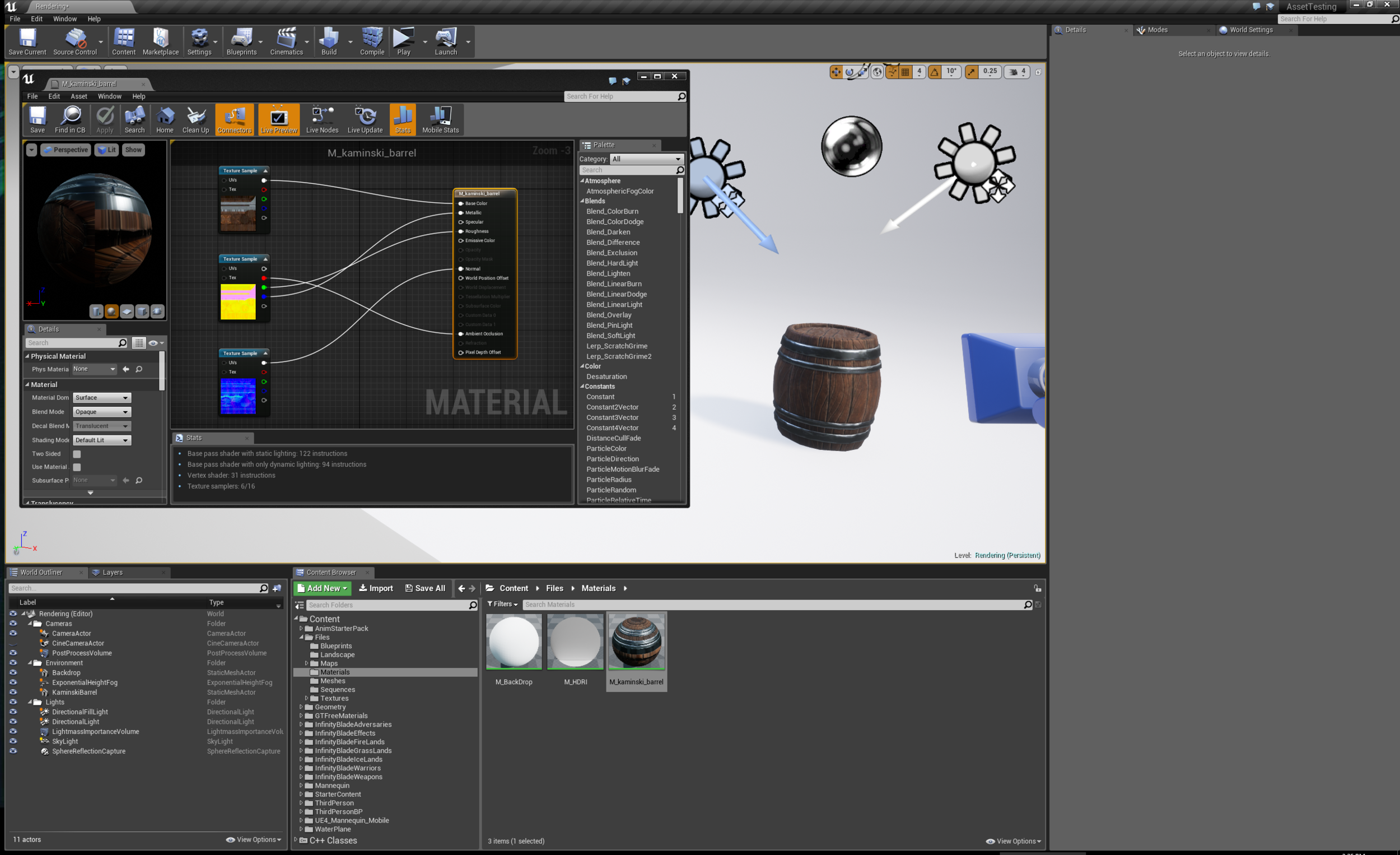This screenshot has width=1400, height=855.
Task: Open the Filters dropdown in Content Browser
Action: point(503,605)
